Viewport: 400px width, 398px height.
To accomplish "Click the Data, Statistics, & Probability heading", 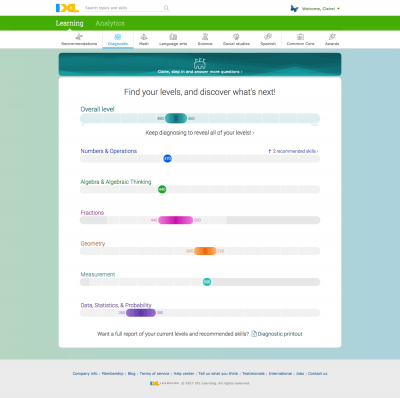I will pyautogui.click(x=116, y=305).
